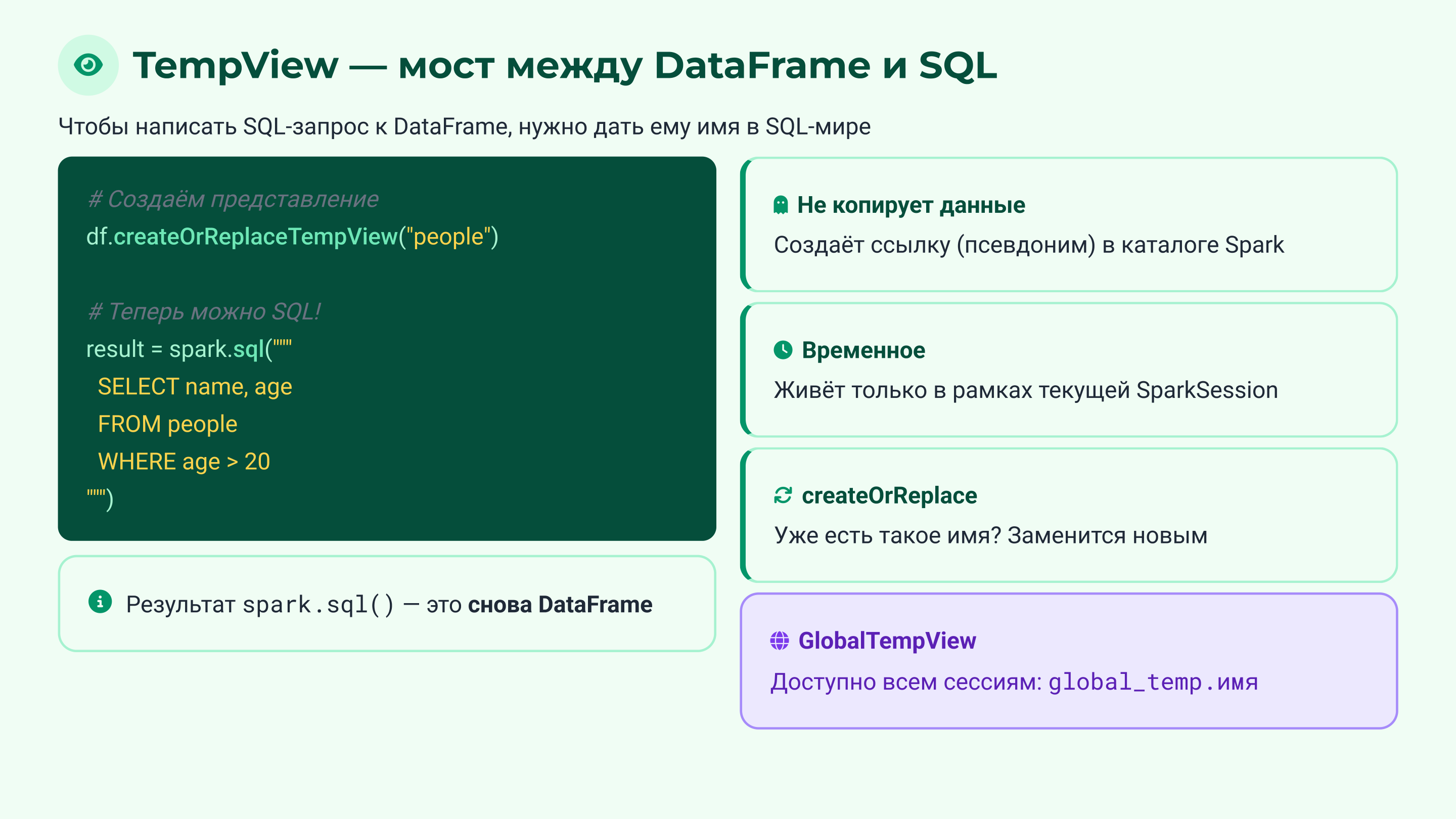Click the 'result = spark.sql' code line
The image size is (1456, 819).
click(x=189, y=349)
